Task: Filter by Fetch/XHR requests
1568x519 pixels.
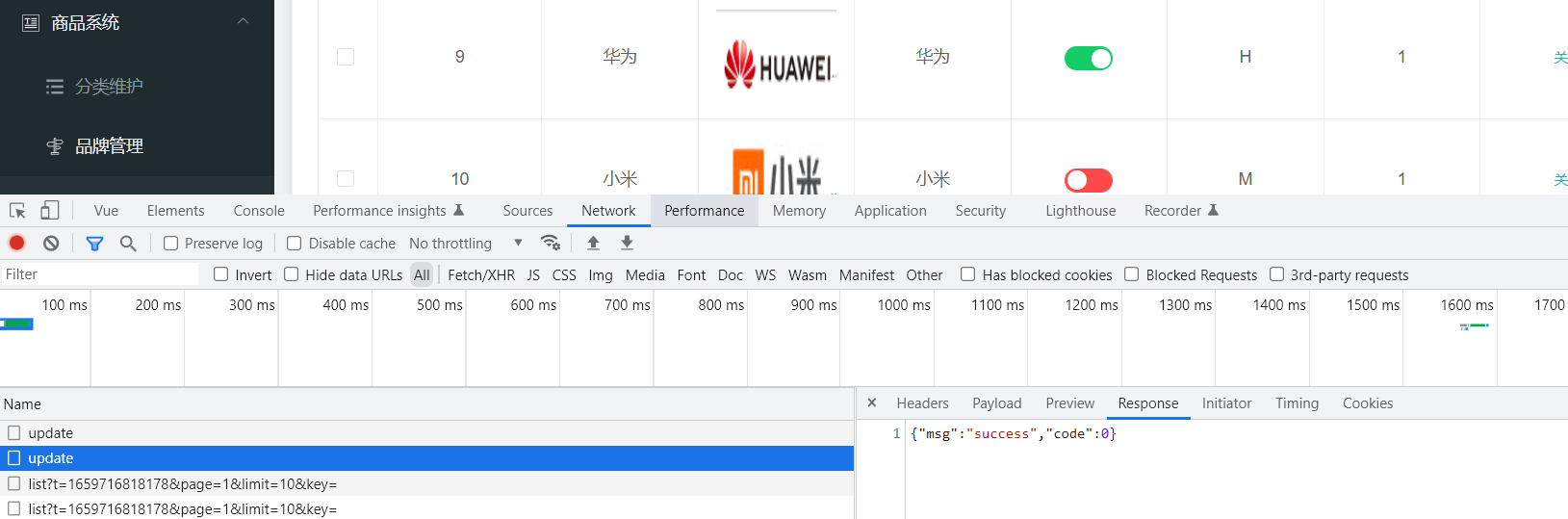Action: tap(481, 274)
